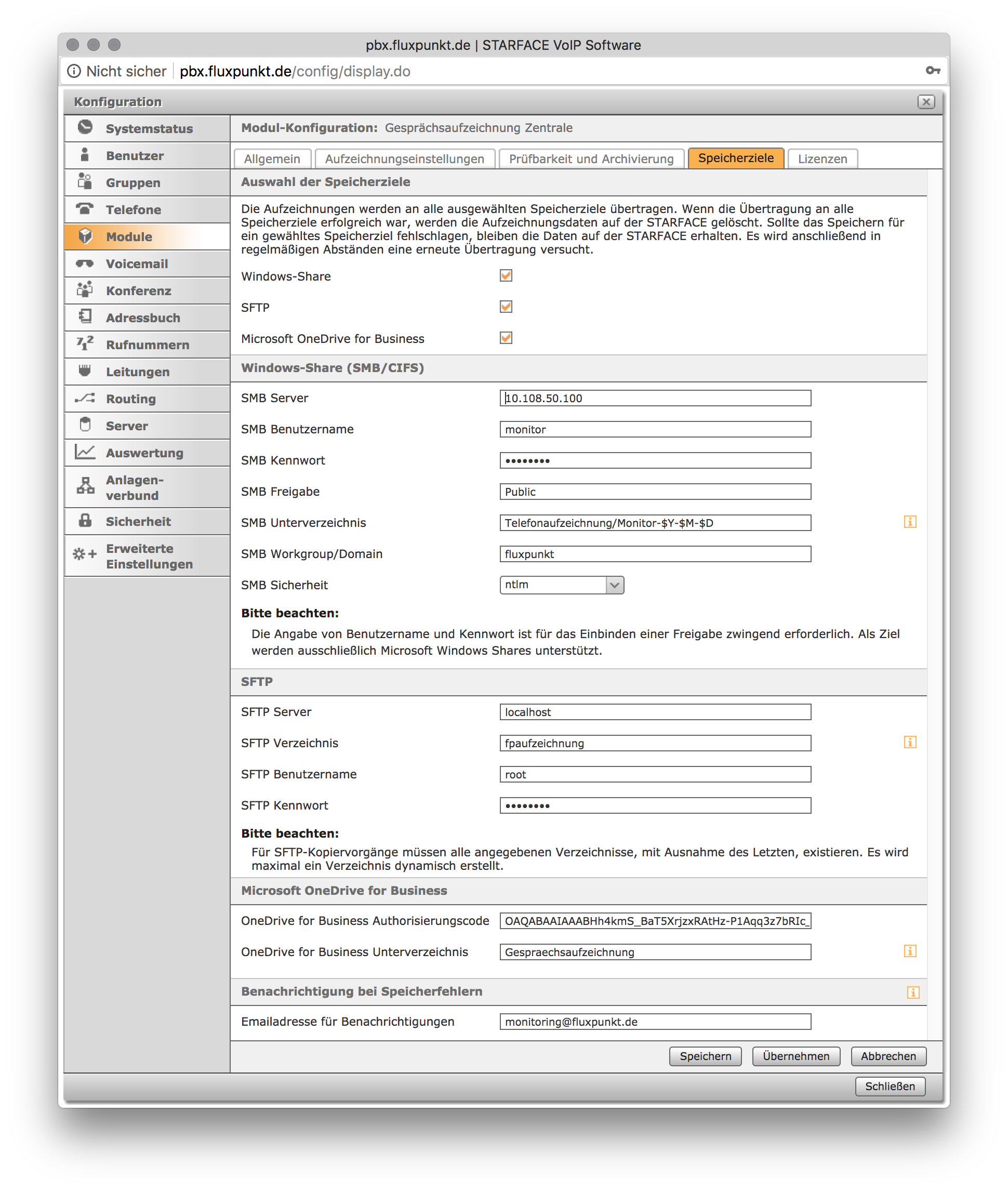
Task: Click the OneDrive Authorisierungscode field
Action: [x=655, y=921]
